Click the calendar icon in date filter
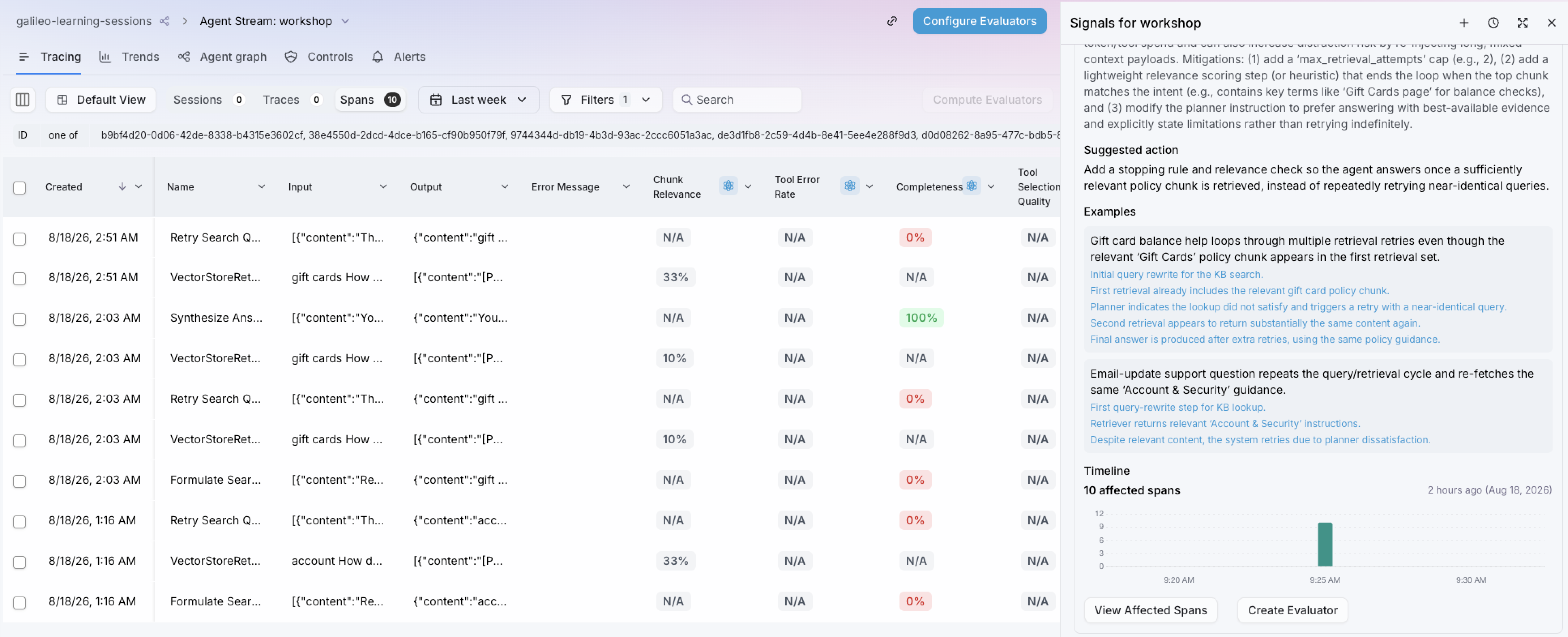This screenshot has height=637, width=1568. point(436,99)
